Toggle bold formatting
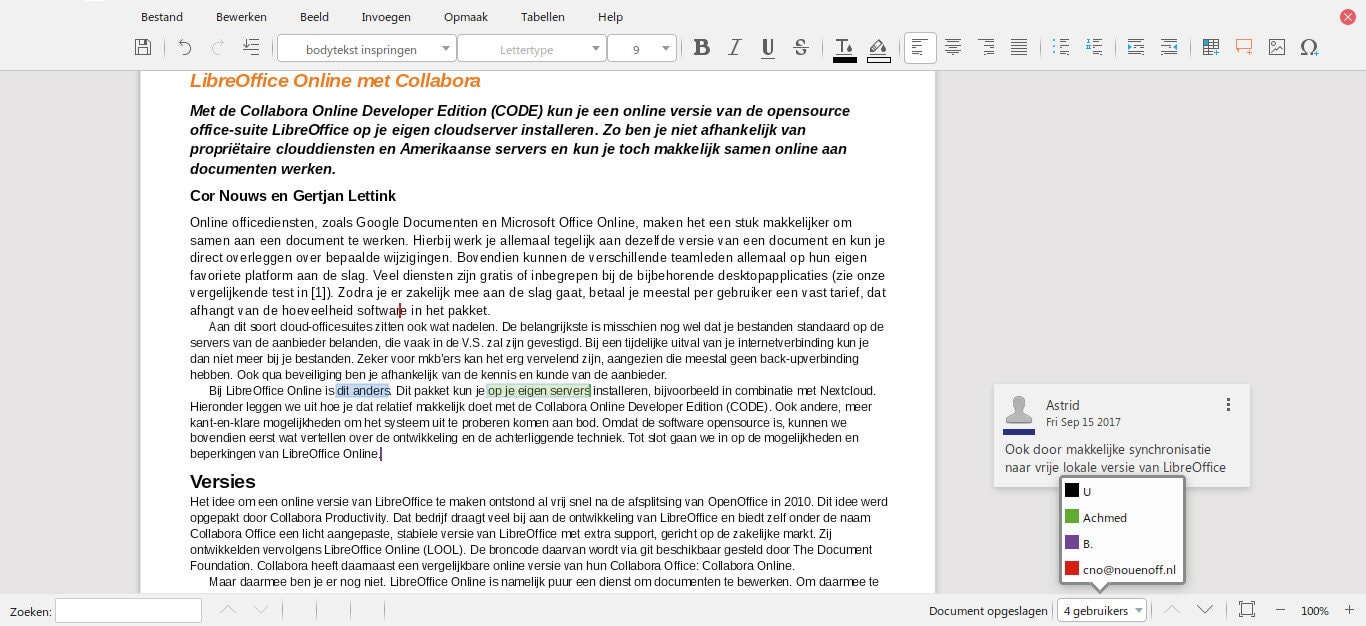The width and height of the screenshot is (1366, 626). 701,47
